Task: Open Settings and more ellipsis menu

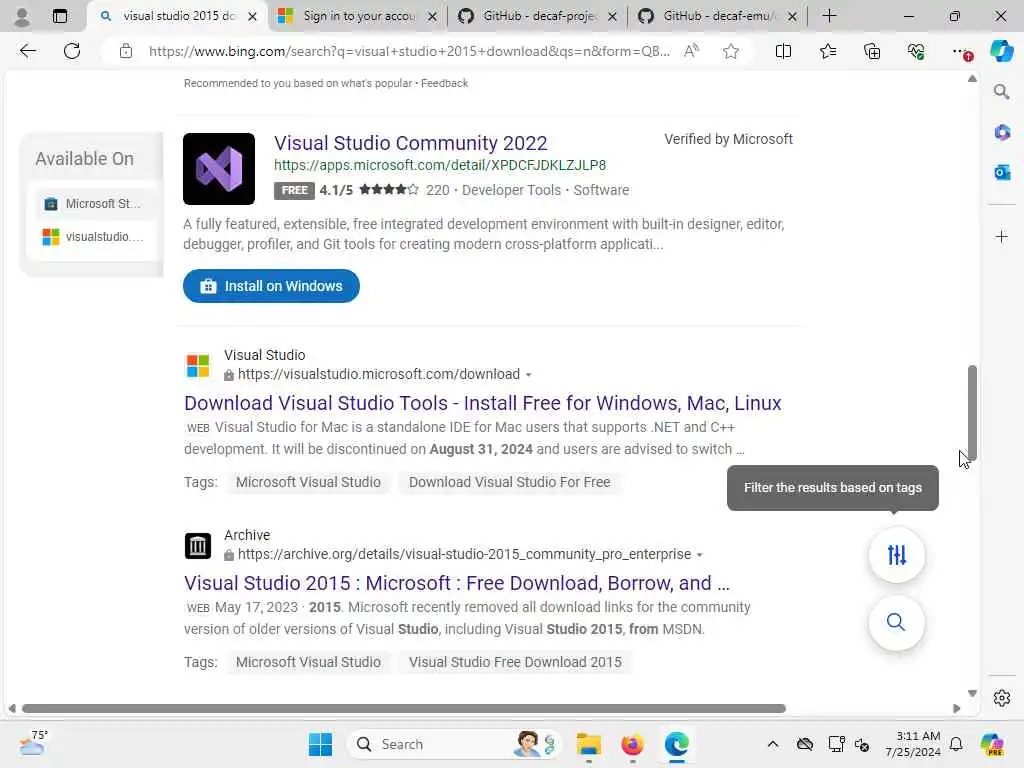Action: pos(961,51)
